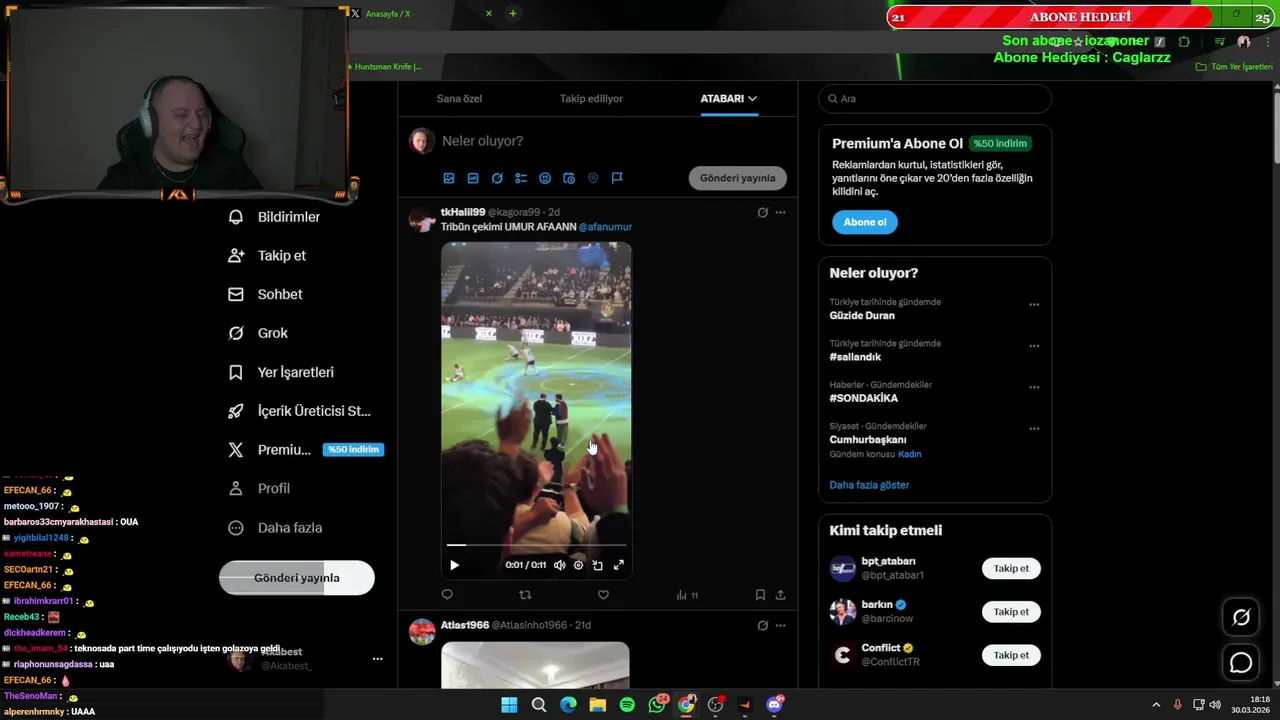Repost tkHalil99's post
Screen dimensions: 1280x720
pos(525,595)
